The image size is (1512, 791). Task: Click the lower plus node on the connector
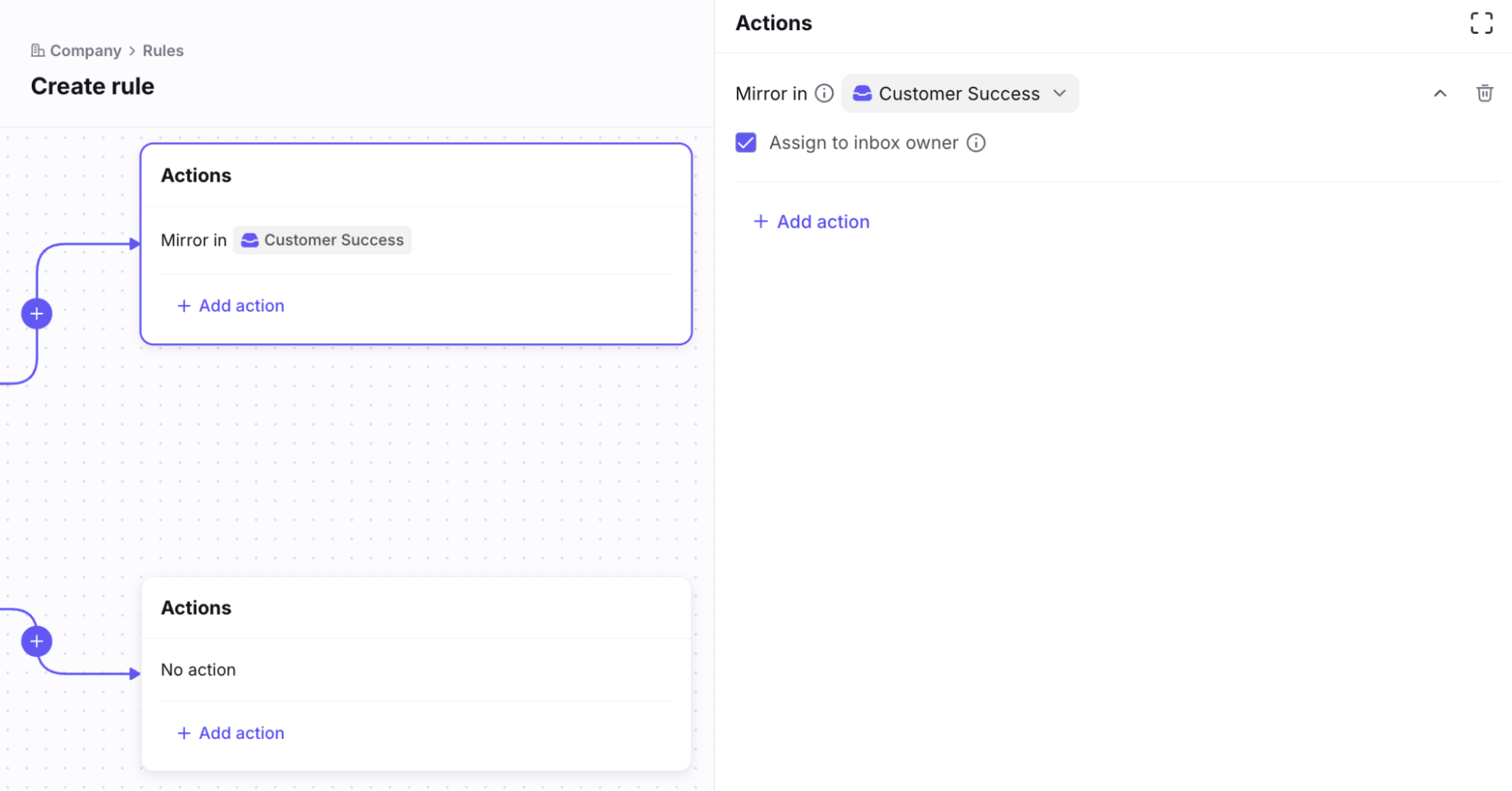pos(36,642)
